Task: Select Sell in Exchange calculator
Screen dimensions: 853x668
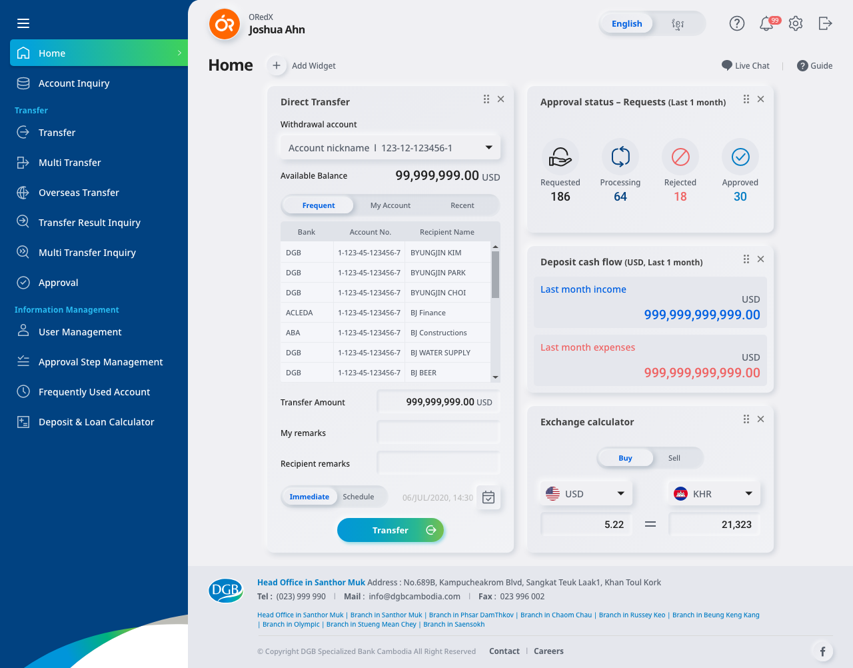Action: [674, 458]
